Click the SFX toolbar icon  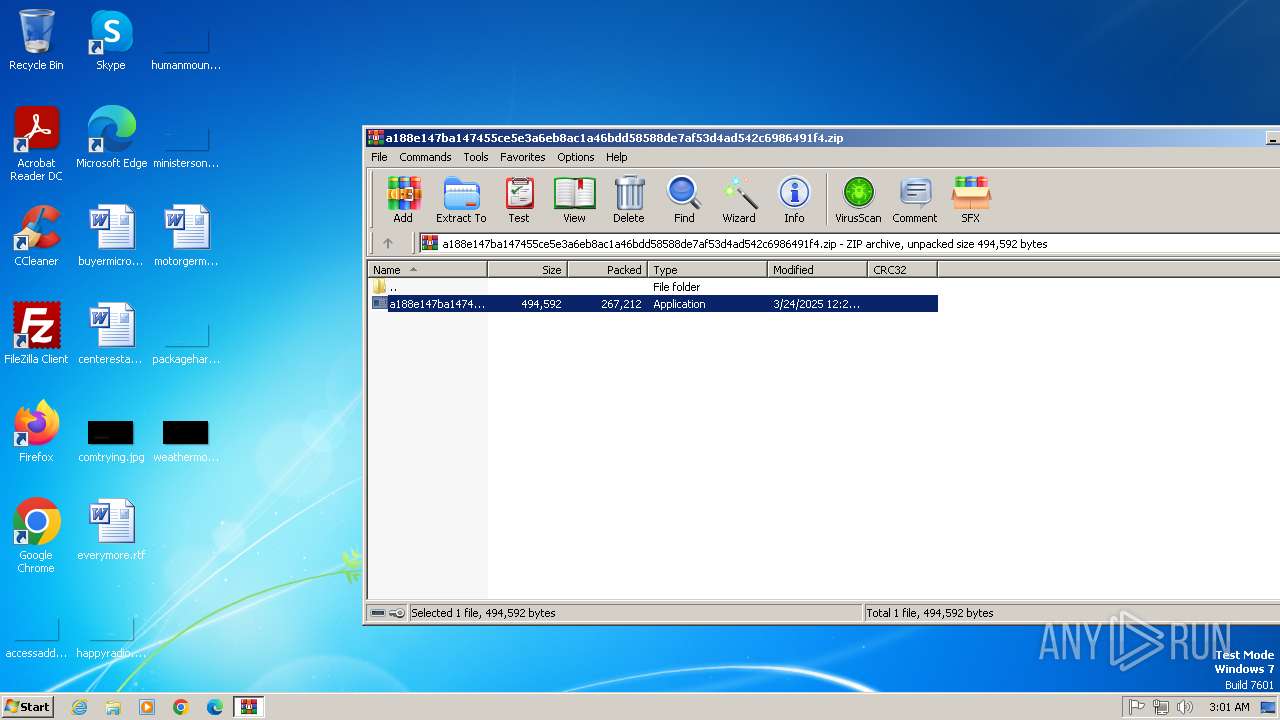click(x=970, y=199)
